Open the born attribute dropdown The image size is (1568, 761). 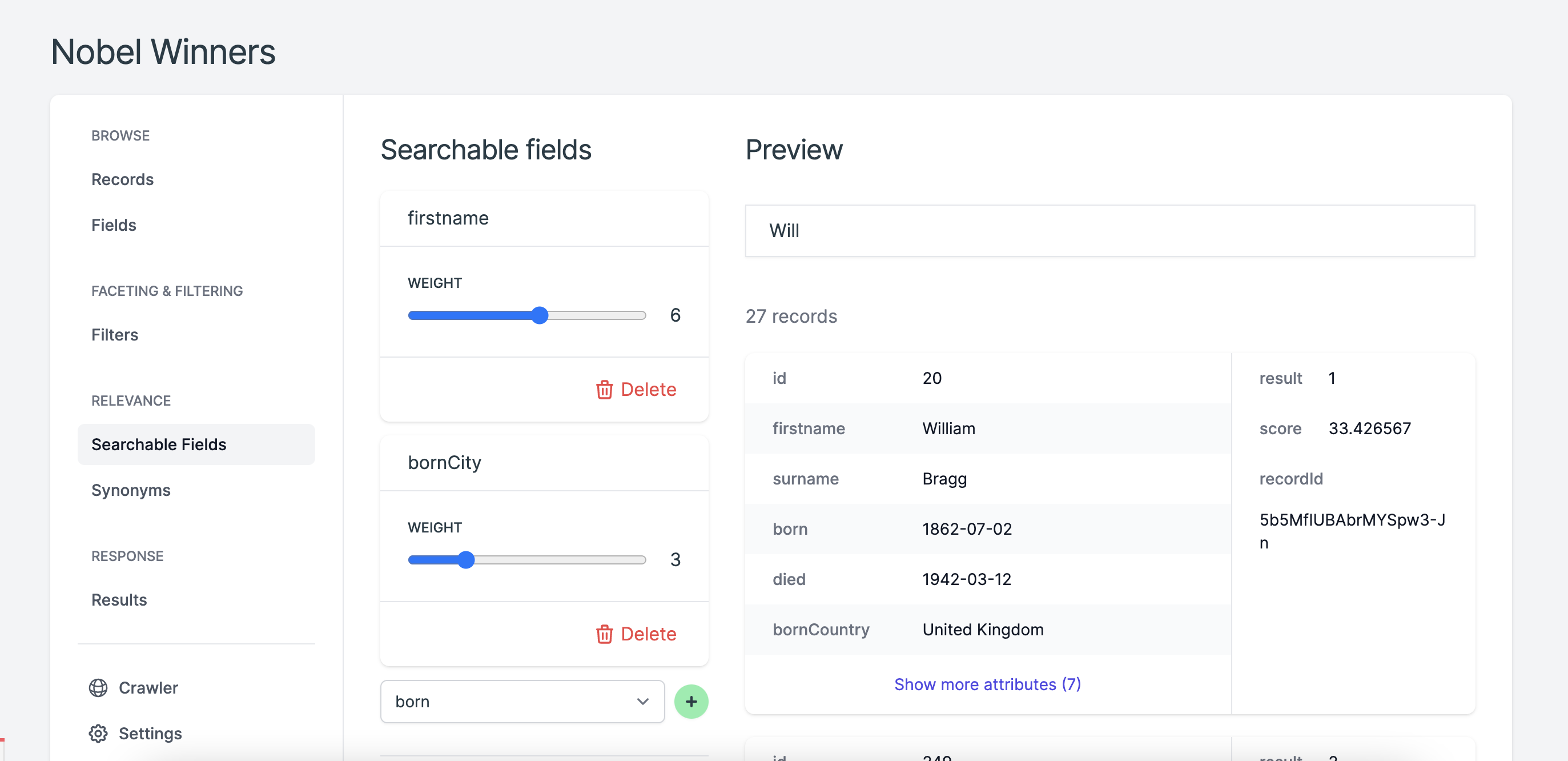[522, 702]
